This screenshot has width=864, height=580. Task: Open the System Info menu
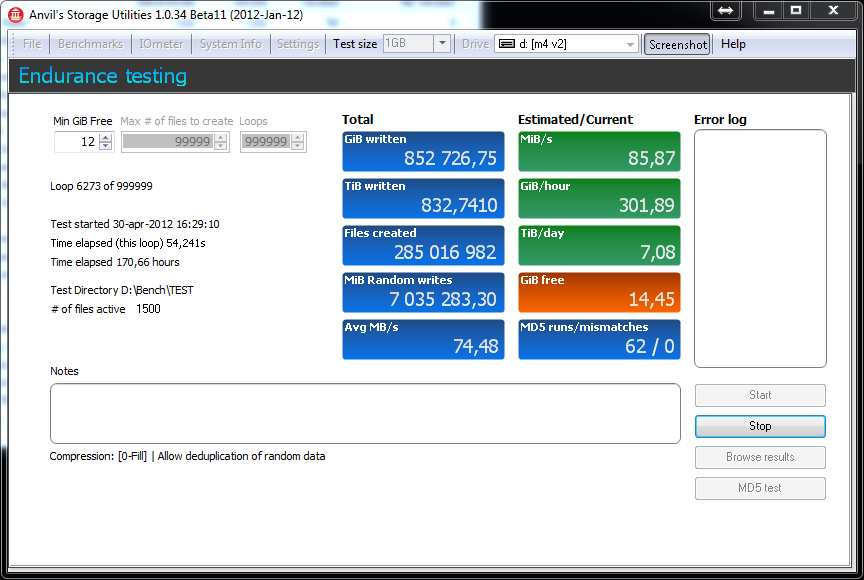pyautogui.click(x=230, y=44)
